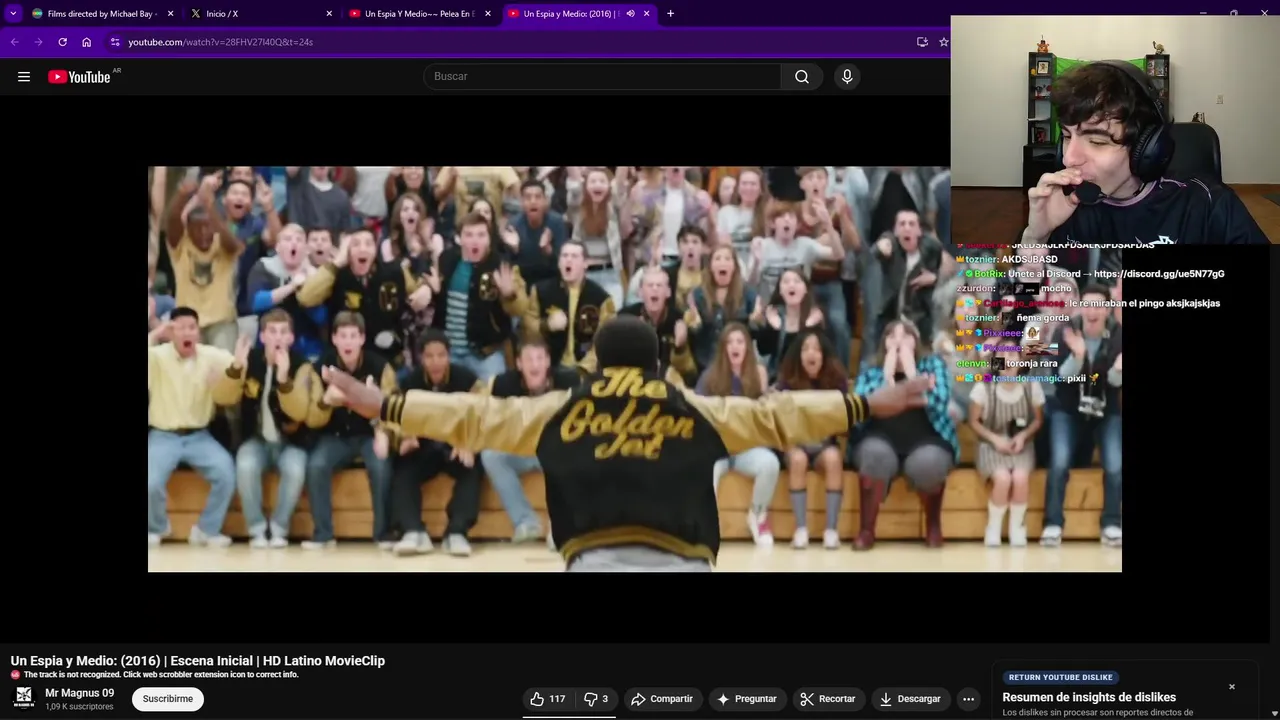Share the video via Compartir button
The image size is (1280, 720).
click(x=662, y=699)
